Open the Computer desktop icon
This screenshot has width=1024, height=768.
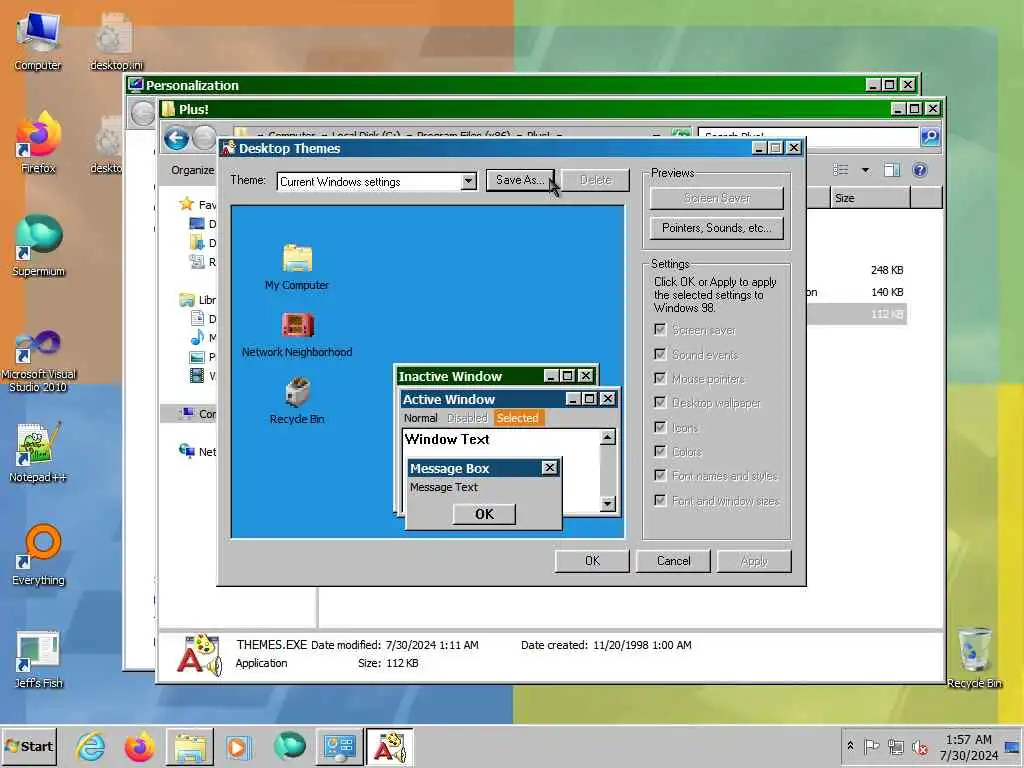coord(38,40)
